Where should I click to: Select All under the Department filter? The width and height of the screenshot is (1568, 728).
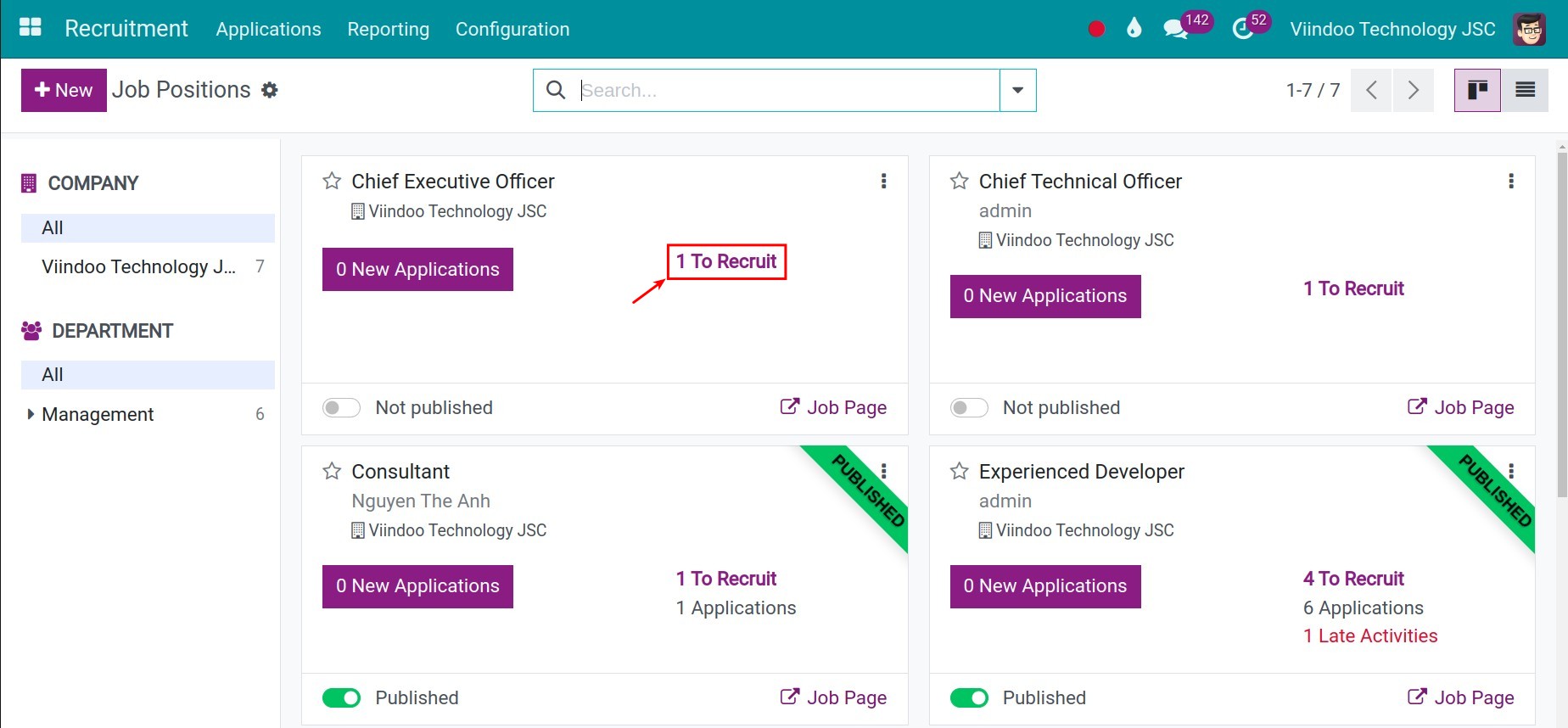148,374
